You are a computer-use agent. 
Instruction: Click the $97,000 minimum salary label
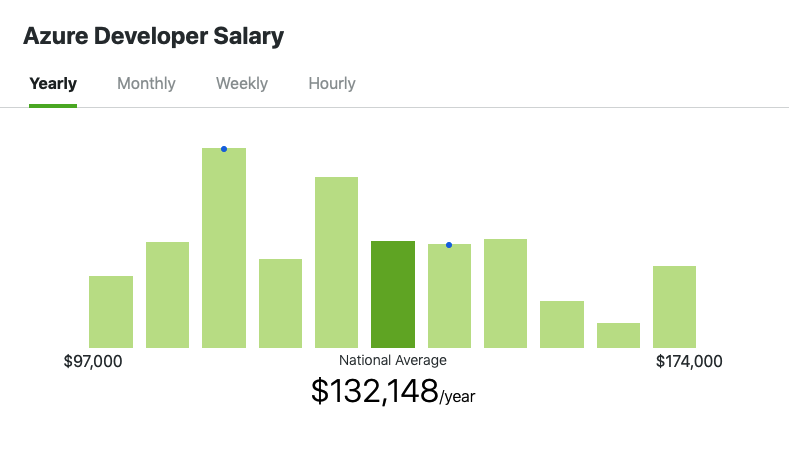(93, 361)
